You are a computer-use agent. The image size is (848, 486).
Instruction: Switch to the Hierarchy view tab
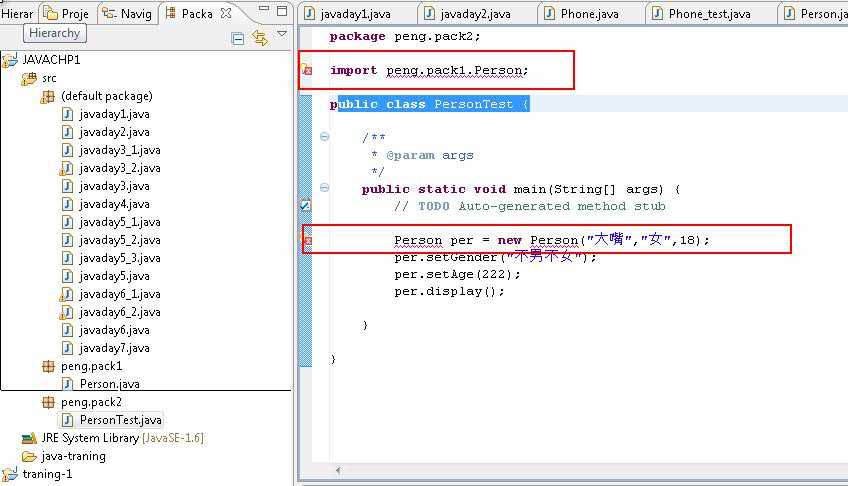click(x=17, y=13)
